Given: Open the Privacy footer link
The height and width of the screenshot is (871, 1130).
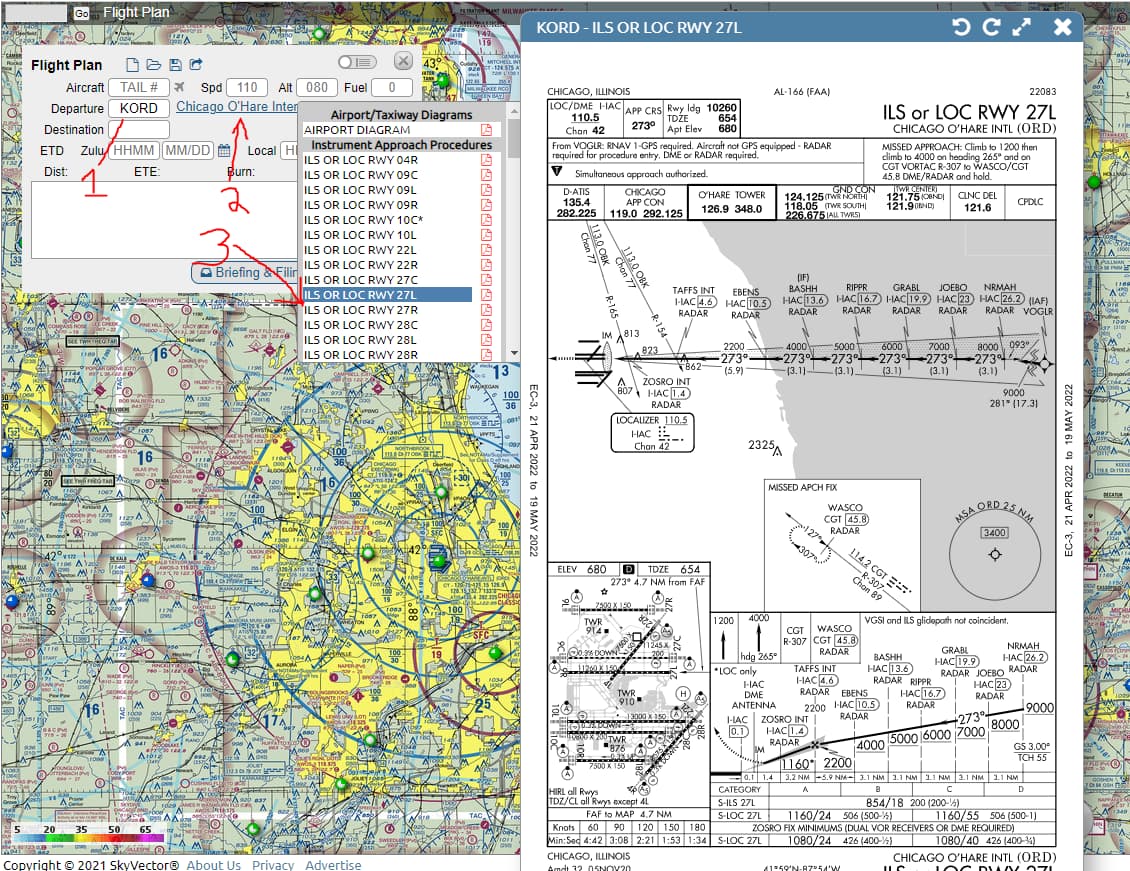Looking at the screenshot, I should (272, 865).
